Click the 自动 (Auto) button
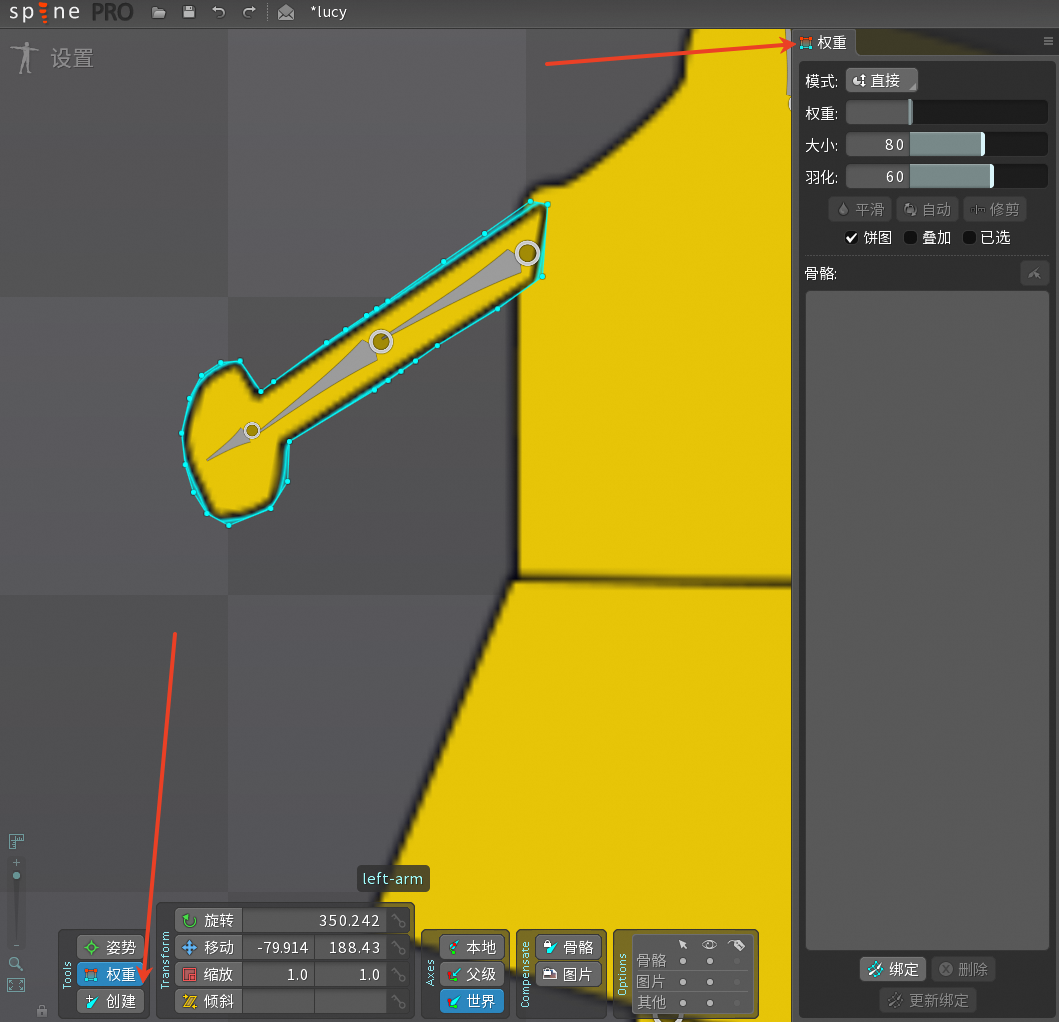The width and height of the screenshot is (1059, 1022). coord(928,209)
